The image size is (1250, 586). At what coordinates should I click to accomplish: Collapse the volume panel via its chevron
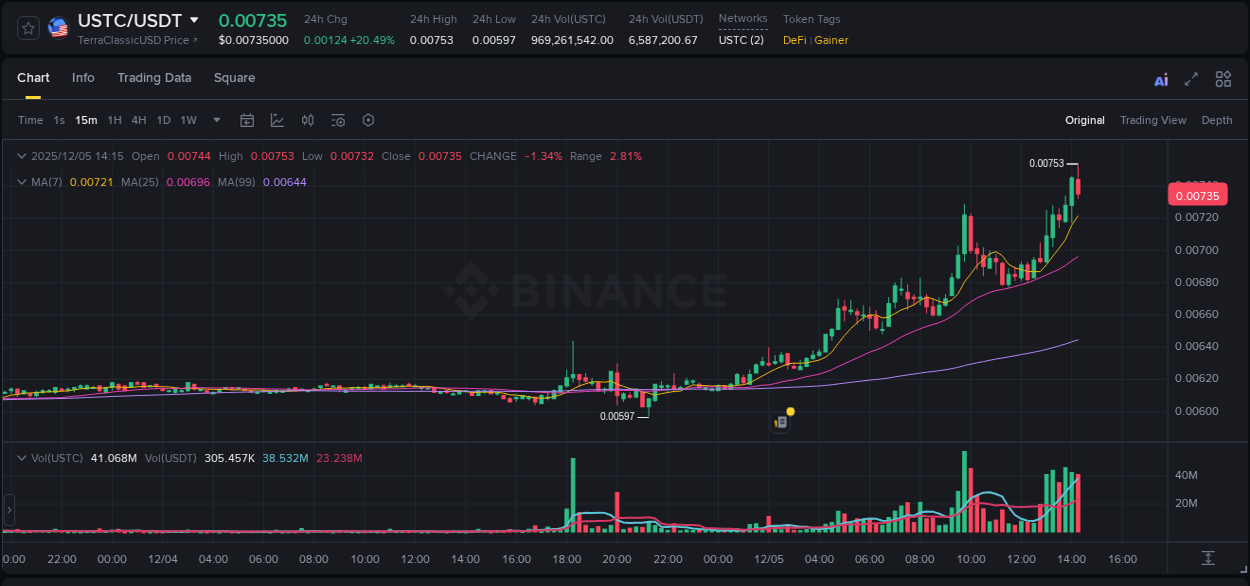[21, 458]
